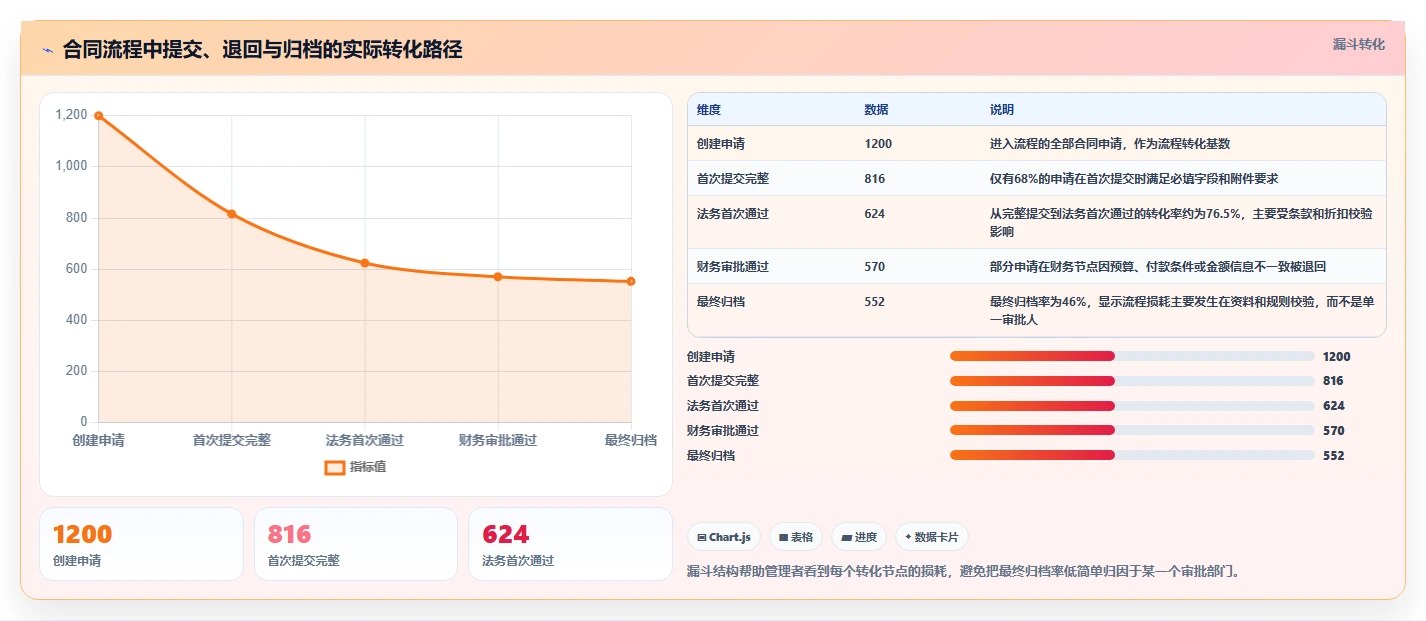
Task: Open the 624 法务首次通过 stat card
Action: click(x=570, y=544)
